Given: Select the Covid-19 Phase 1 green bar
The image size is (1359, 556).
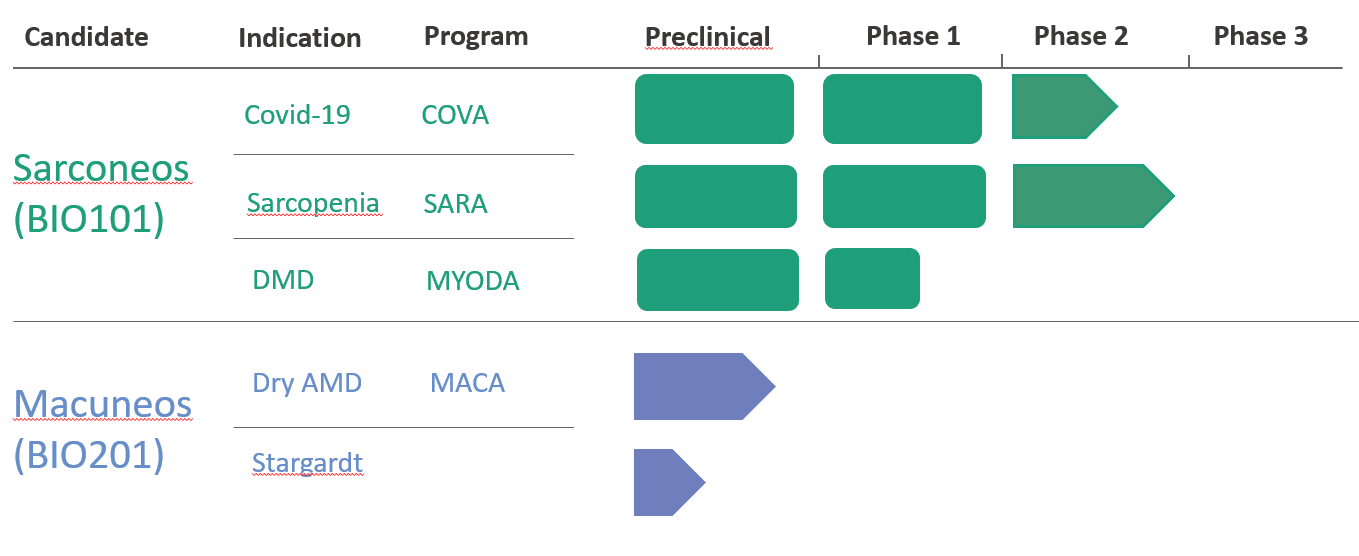Looking at the screenshot, I should coord(902,109).
